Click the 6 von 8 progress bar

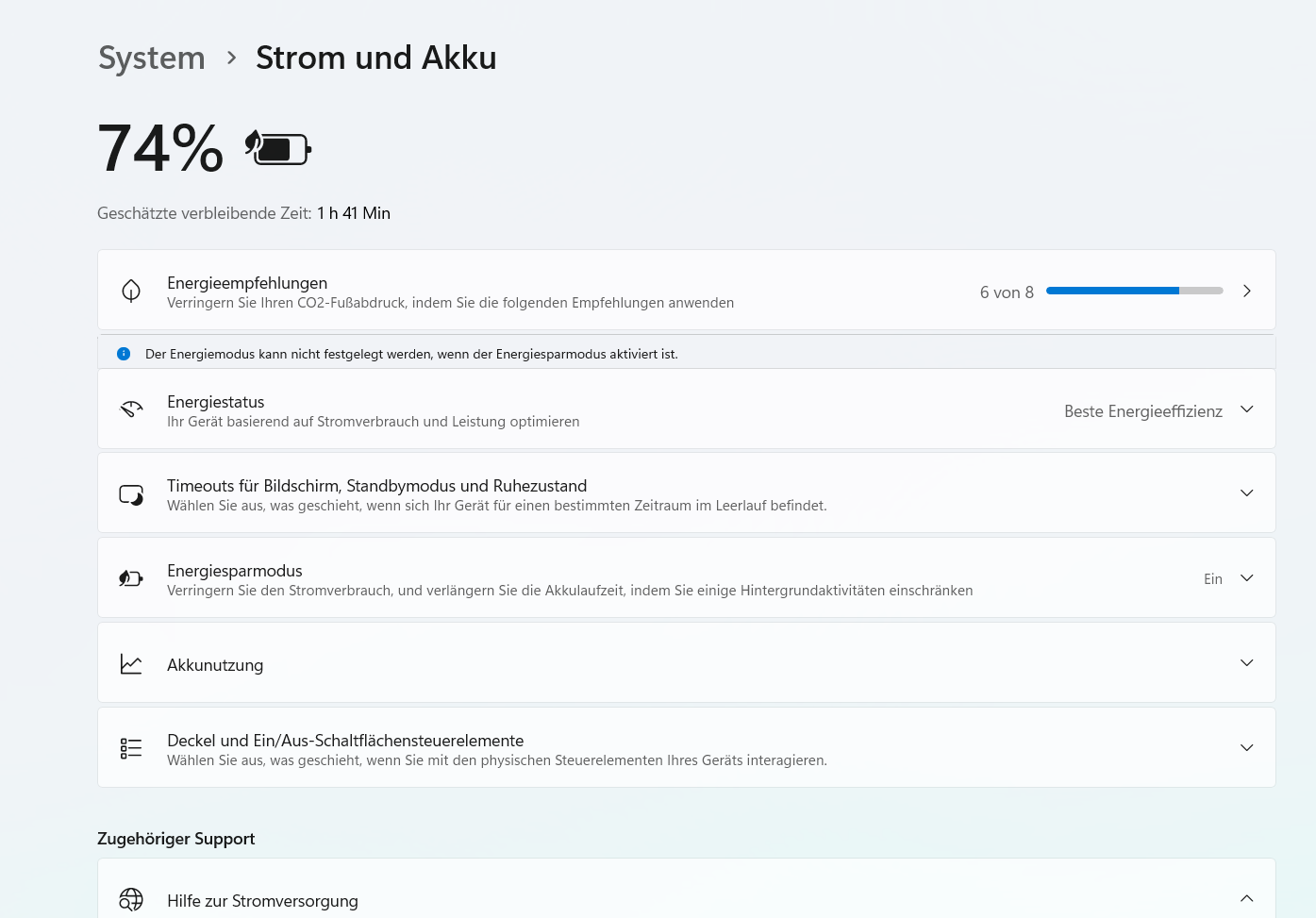pyautogui.click(x=1134, y=292)
